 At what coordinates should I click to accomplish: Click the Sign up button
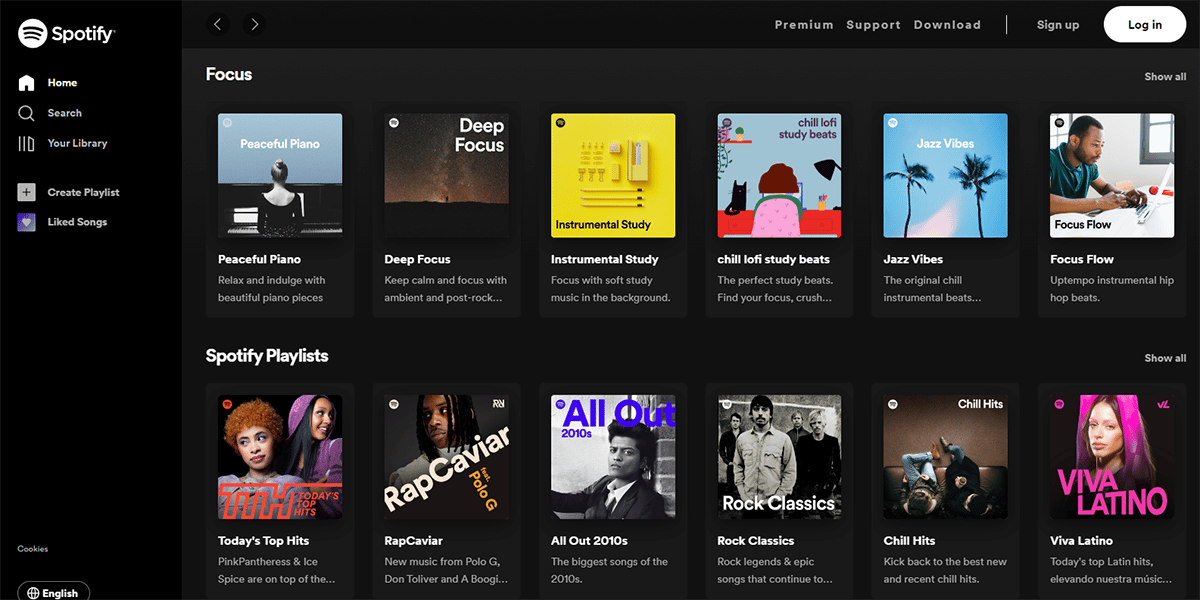click(x=1057, y=25)
